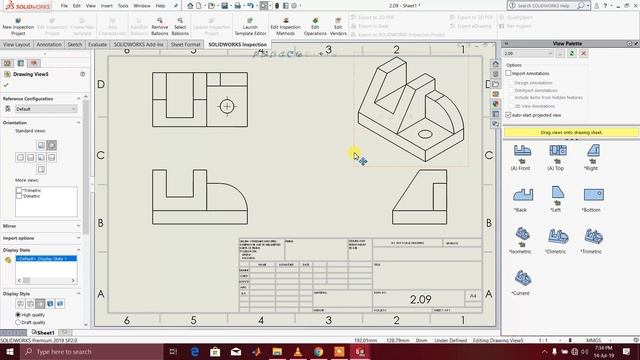The image size is (640, 360).
Task: Select Shaded With Edges display style
Action: click(50, 303)
